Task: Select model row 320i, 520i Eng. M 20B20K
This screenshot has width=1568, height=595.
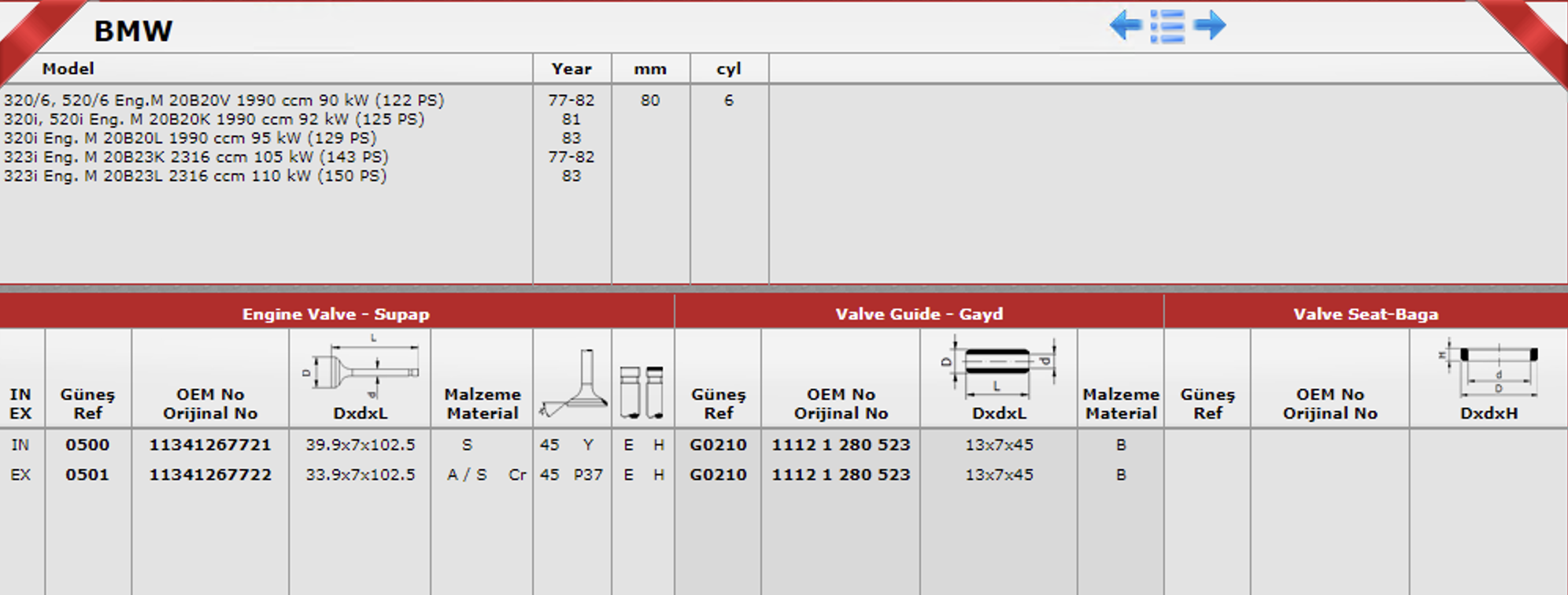Action: [x=214, y=119]
